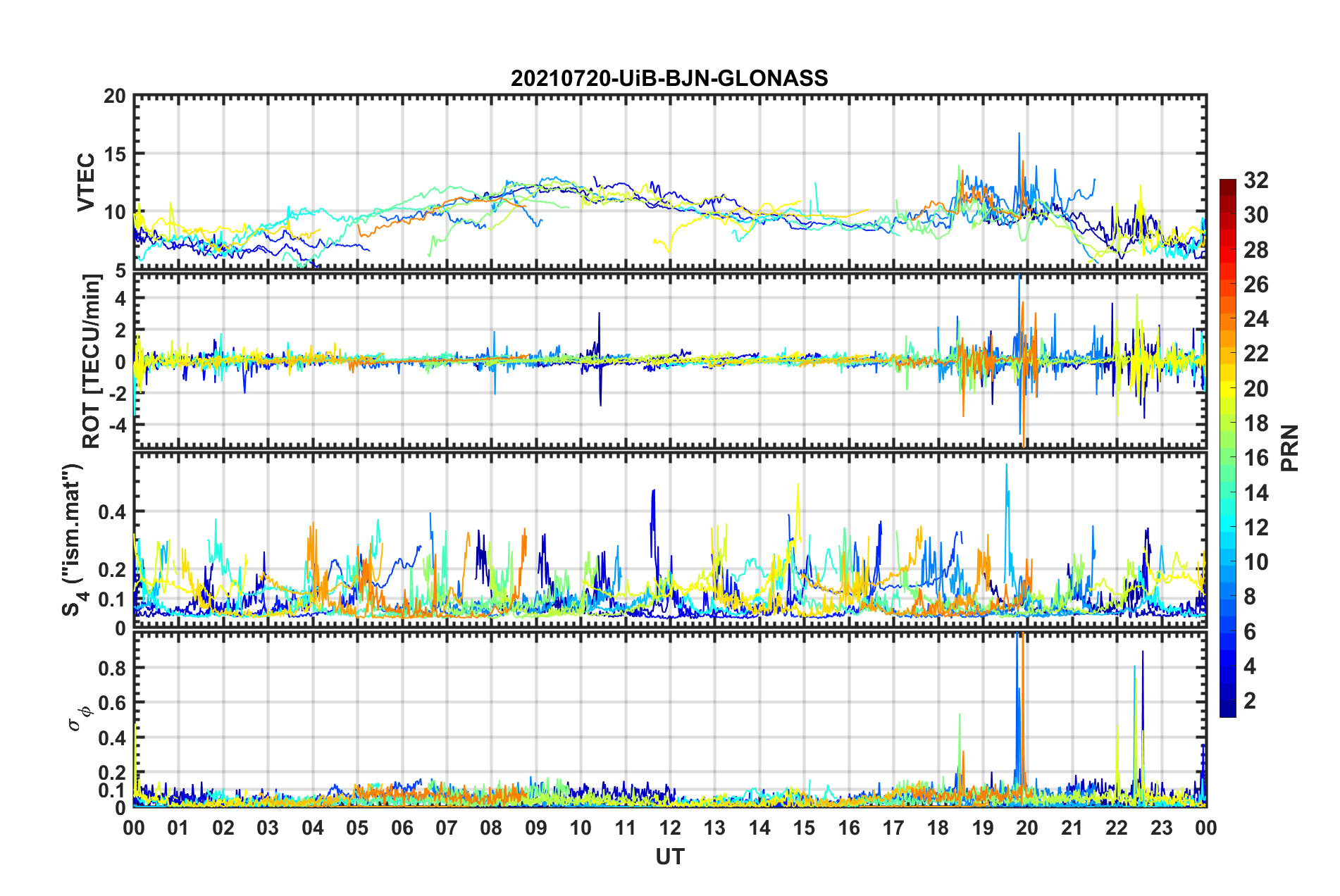Click x-axis tick label 04
Screen dimensions: 1340x896
tap(313, 828)
